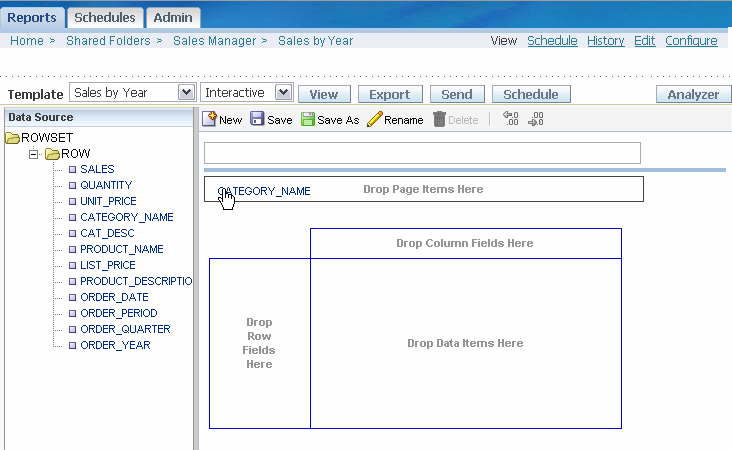This screenshot has height=450, width=732.
Task: Click the field icon beside CAT_DESC
Action: [72, 233]
